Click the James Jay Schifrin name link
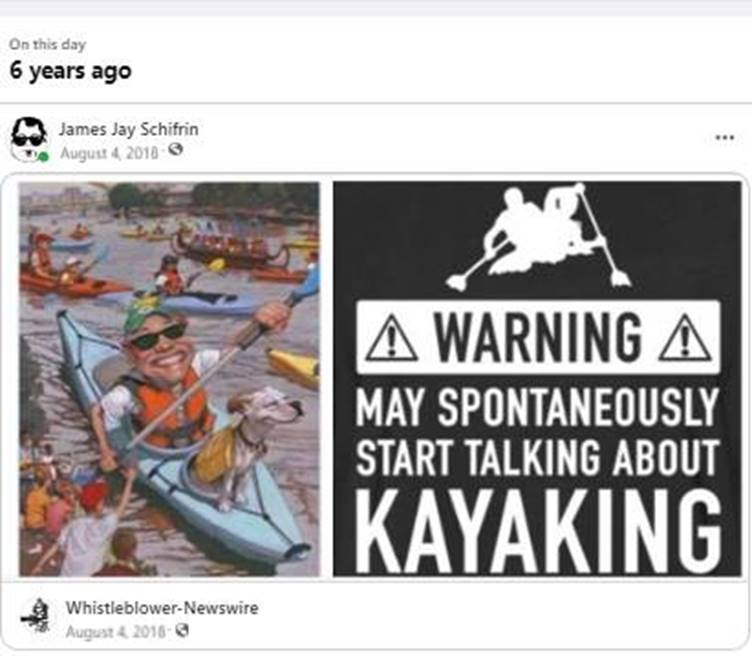The height and width of the screenshot is (656, 752). [129, 129]
